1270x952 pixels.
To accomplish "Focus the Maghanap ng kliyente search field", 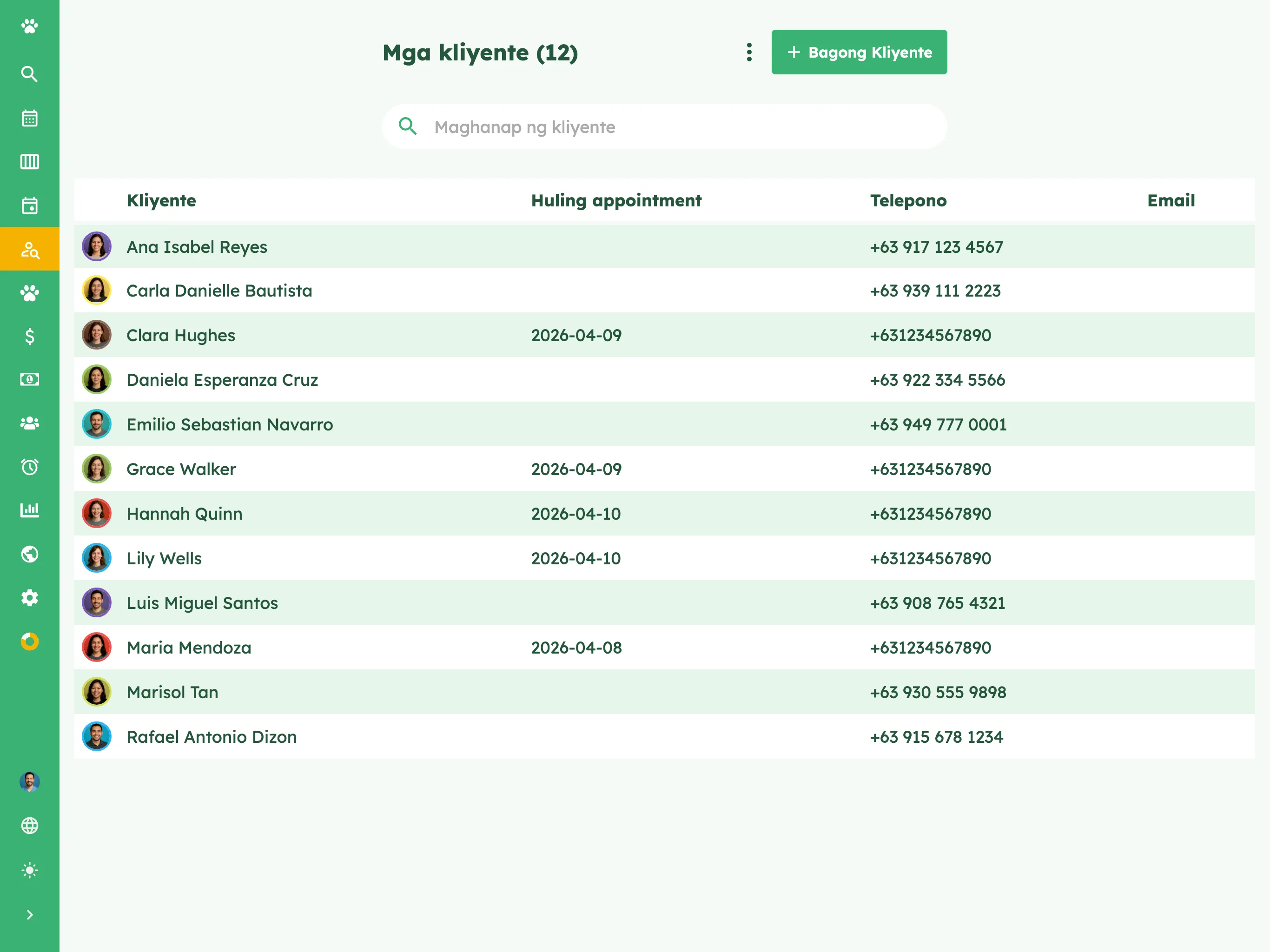I will pyautogui.click(x=664, y=127).
